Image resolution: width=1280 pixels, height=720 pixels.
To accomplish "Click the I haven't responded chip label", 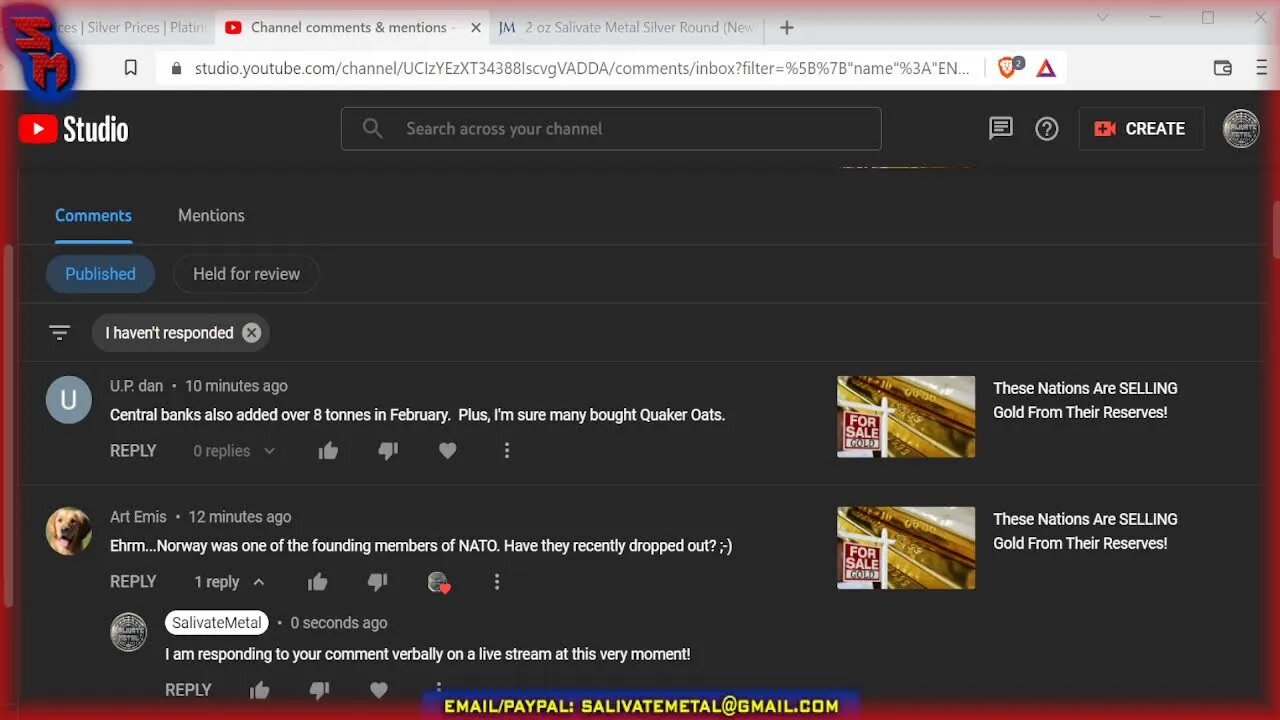I will tap(169, 333).
